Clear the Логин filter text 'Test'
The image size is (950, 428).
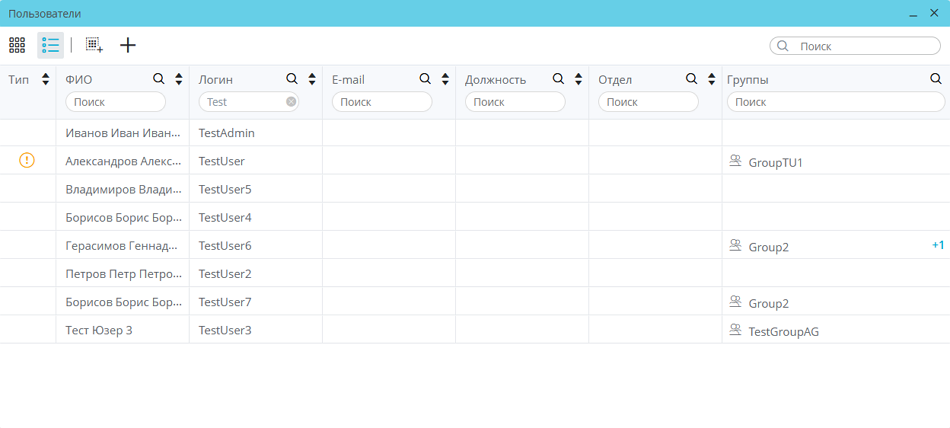[x=291, y=102]
